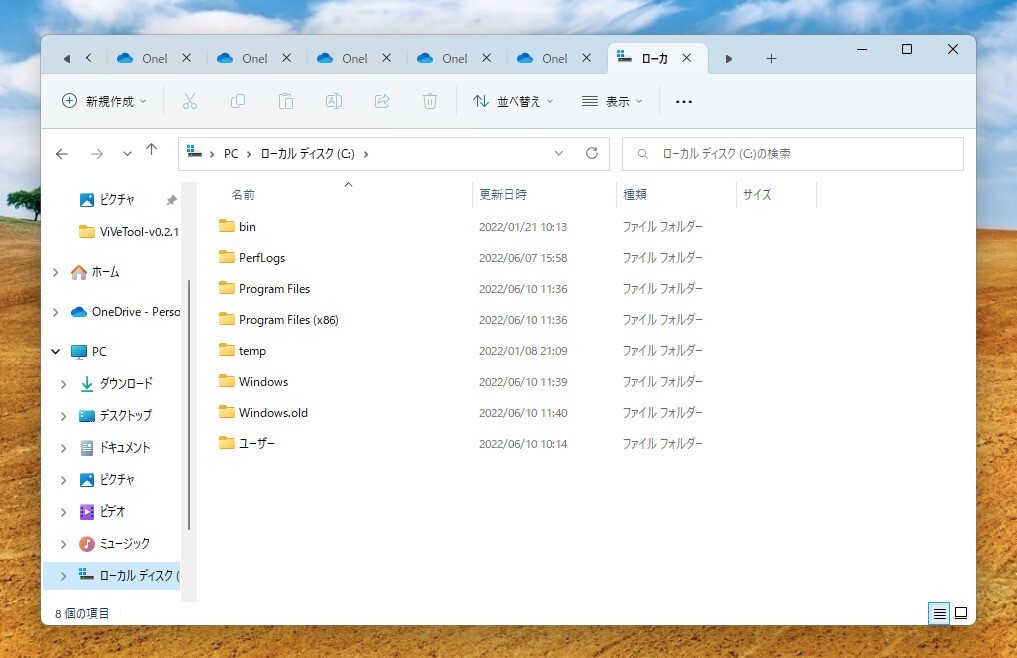1017x658 pixels.
Task: Click the Paste clipboard icon
Action: pos(286,101)
